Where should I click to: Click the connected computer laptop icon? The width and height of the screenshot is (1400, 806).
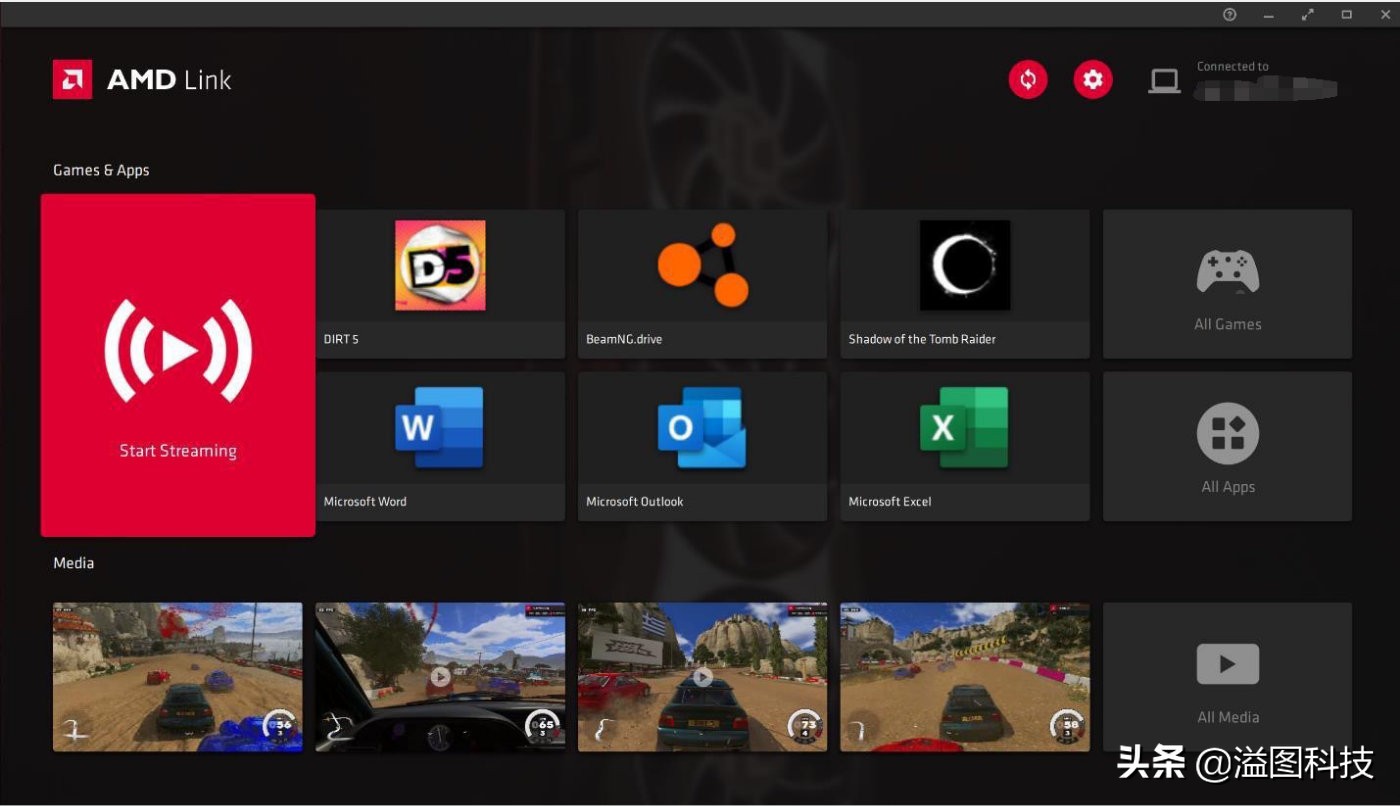click(1164, 81)
